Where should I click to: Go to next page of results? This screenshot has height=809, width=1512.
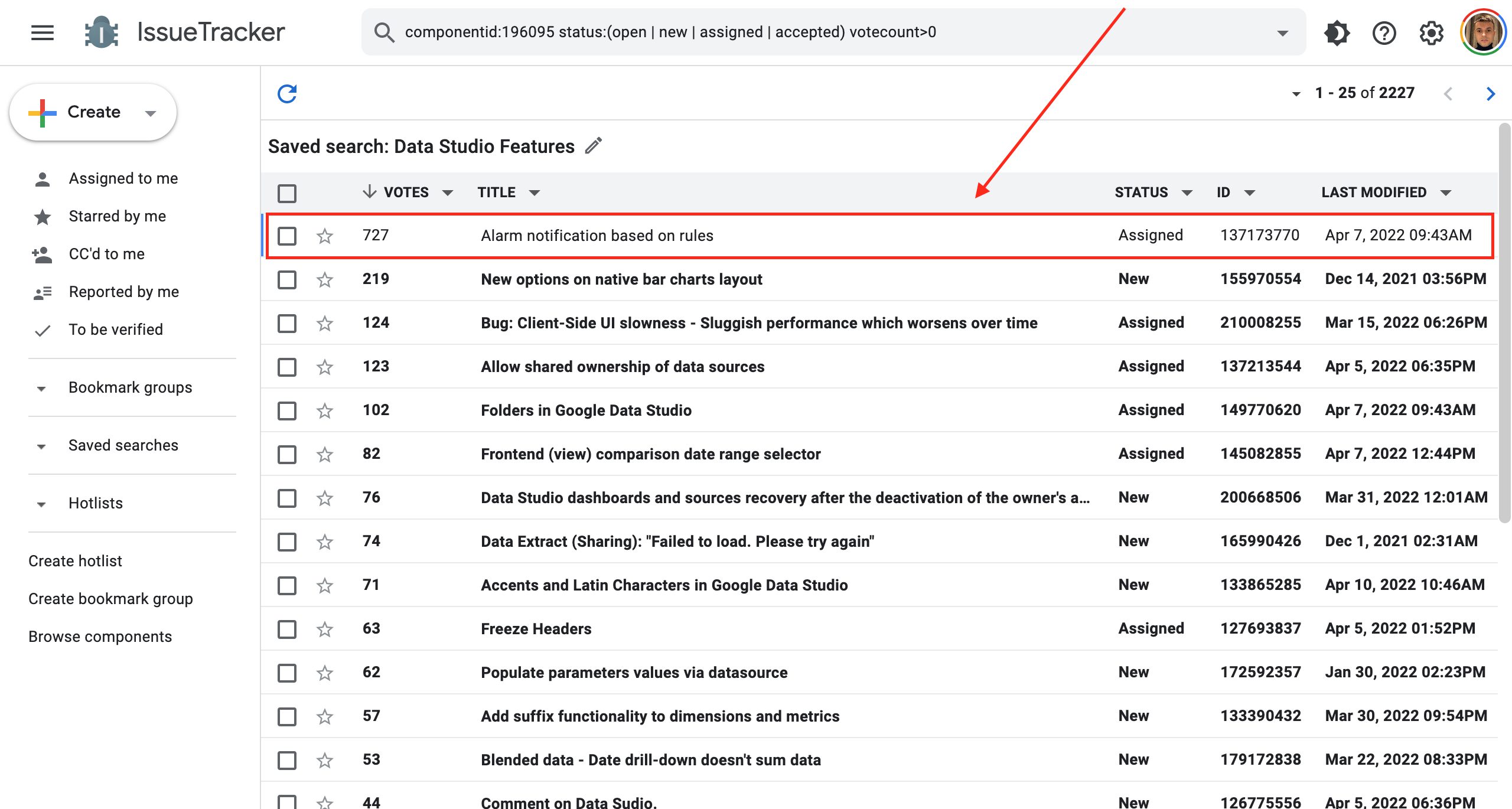point(1490,93)
